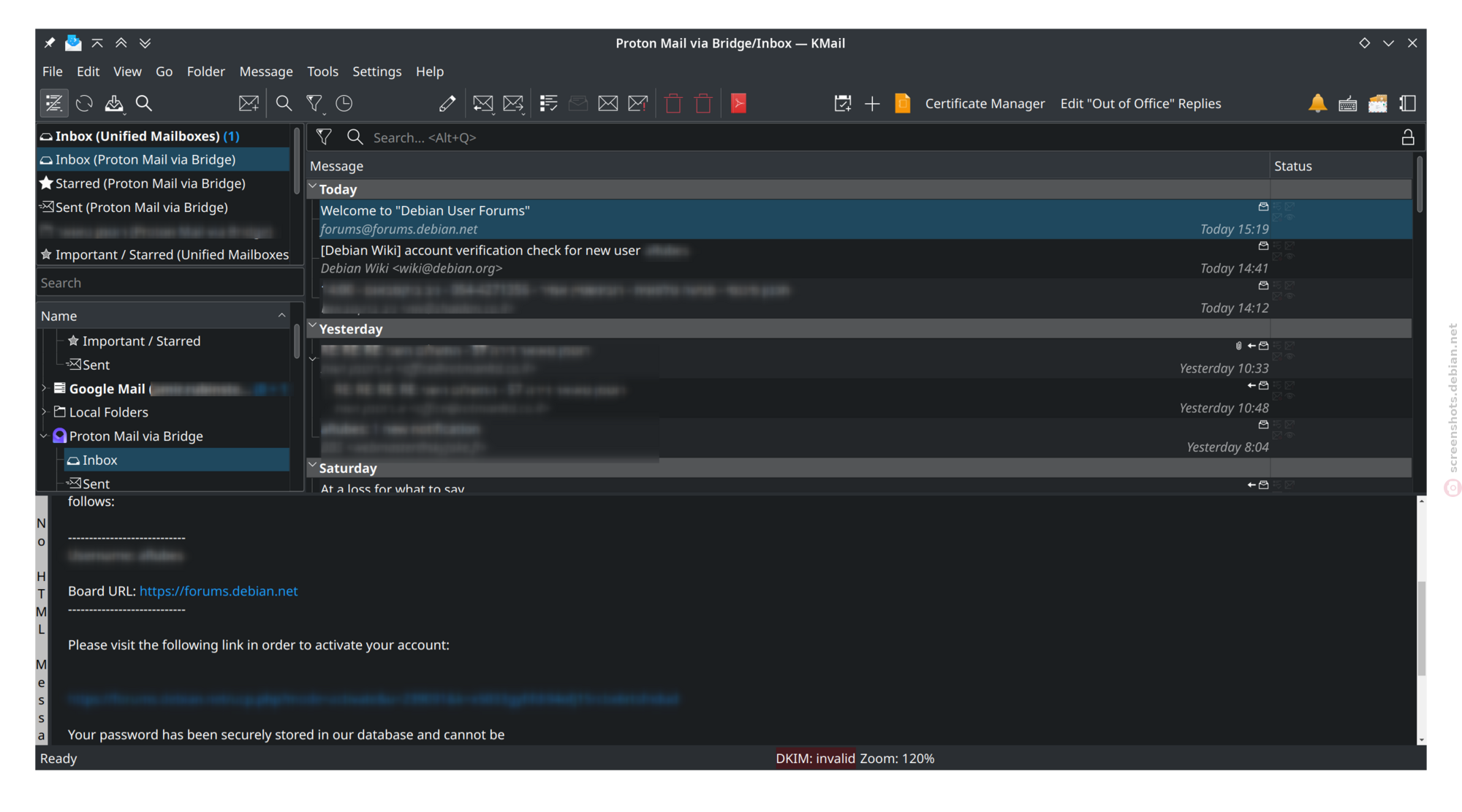This screenshot has width=1462, height=812.
Task: Click the first red trash icon
Action: click(x=673, y=104)
